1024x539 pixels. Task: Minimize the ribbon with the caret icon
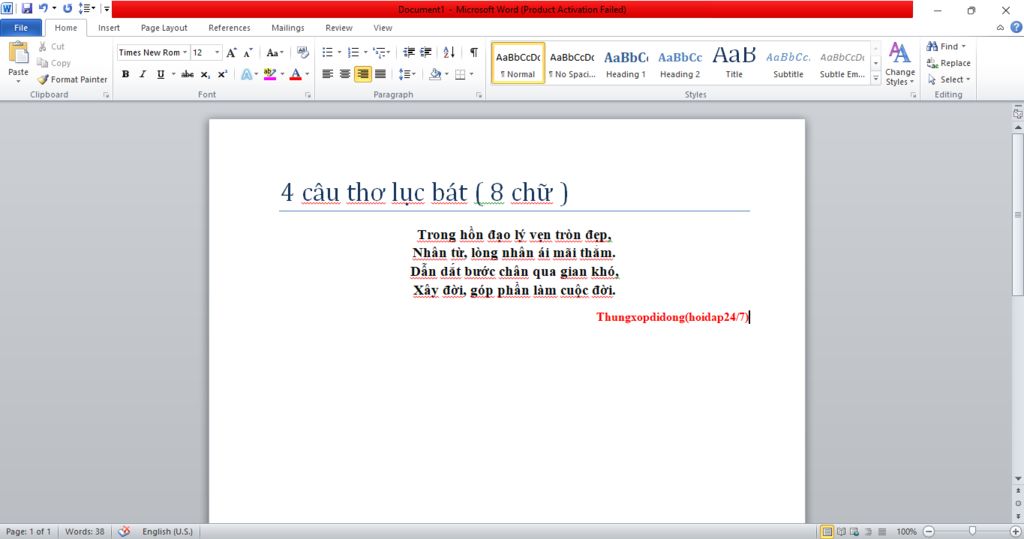coord(1000,27)
